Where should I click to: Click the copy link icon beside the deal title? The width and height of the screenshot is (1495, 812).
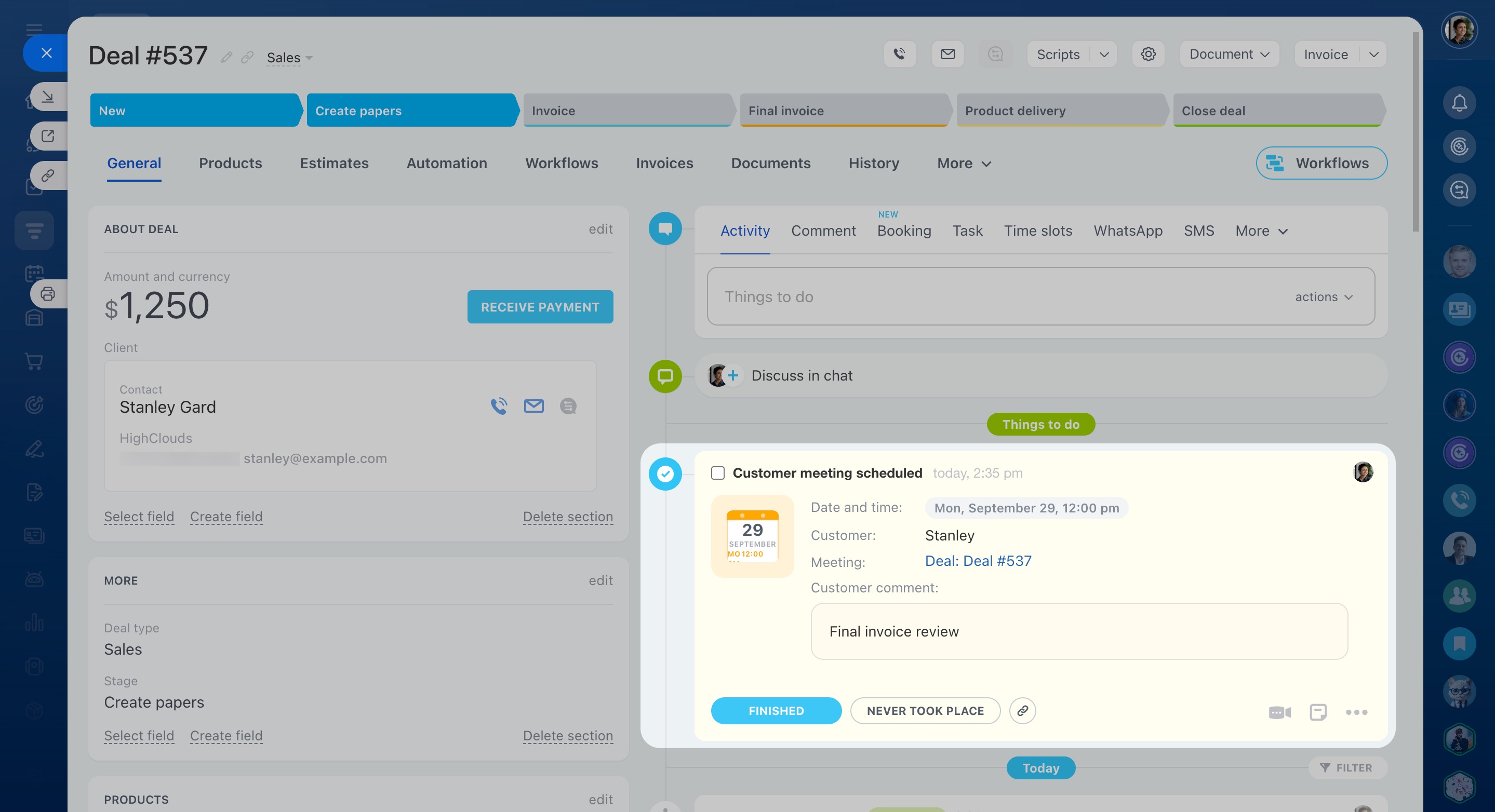247,57
